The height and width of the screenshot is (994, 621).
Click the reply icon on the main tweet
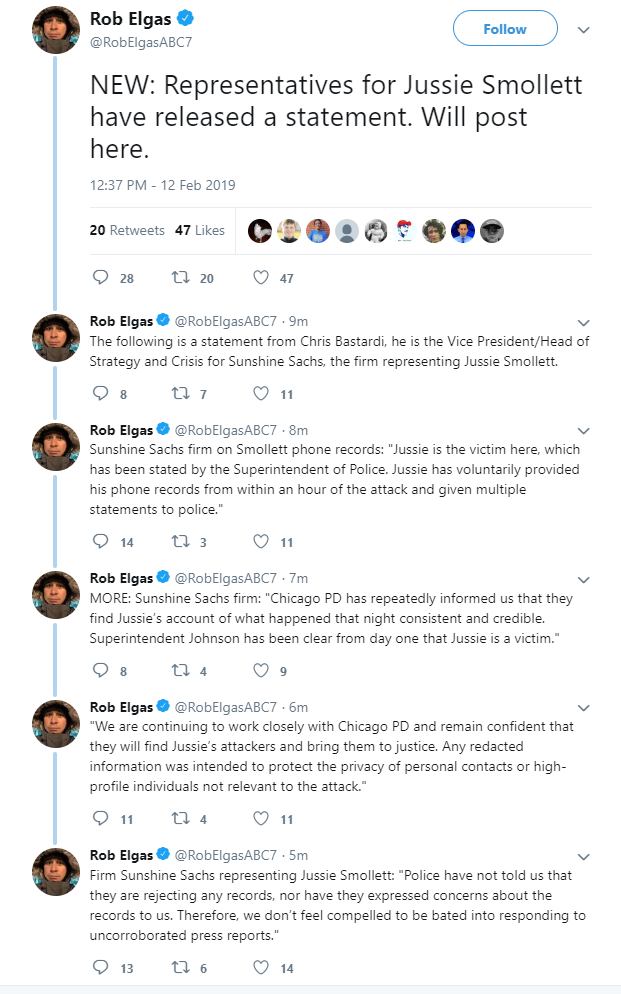click(101, 277)
